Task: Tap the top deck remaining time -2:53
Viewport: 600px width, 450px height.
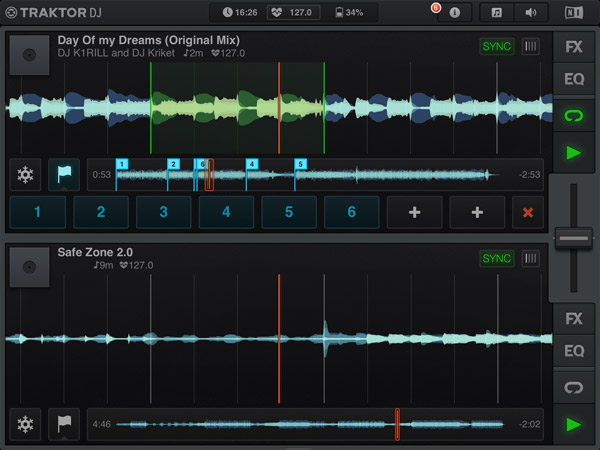Action: coord(530,175)
